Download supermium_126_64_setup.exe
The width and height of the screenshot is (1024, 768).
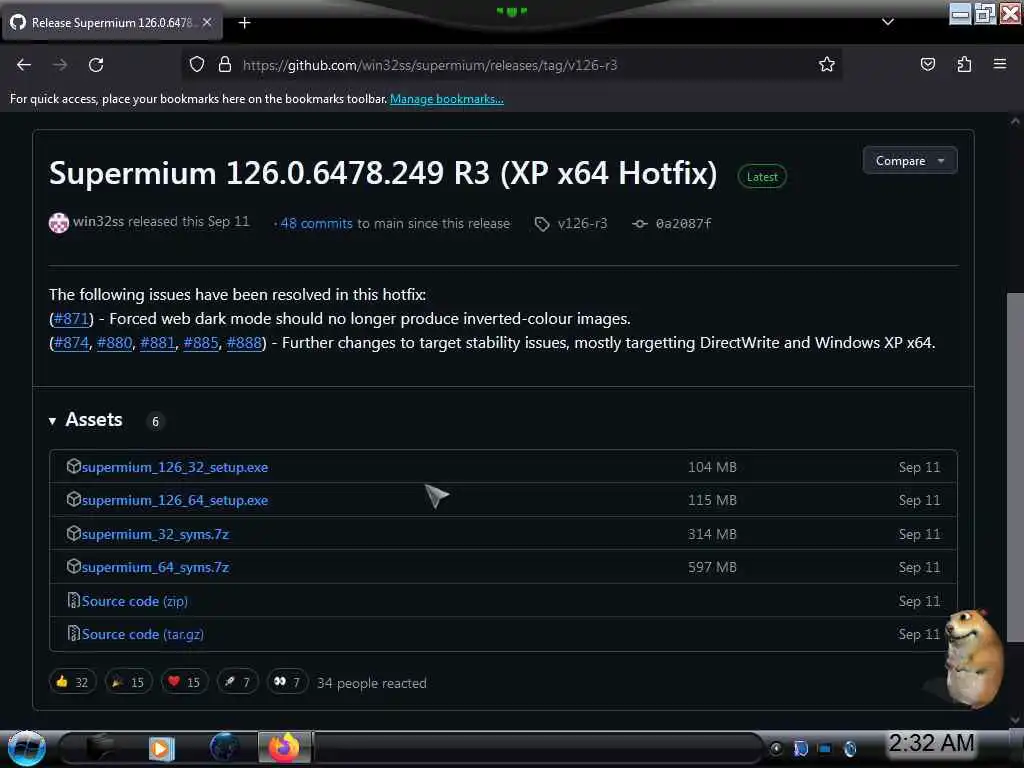(174, 501)
